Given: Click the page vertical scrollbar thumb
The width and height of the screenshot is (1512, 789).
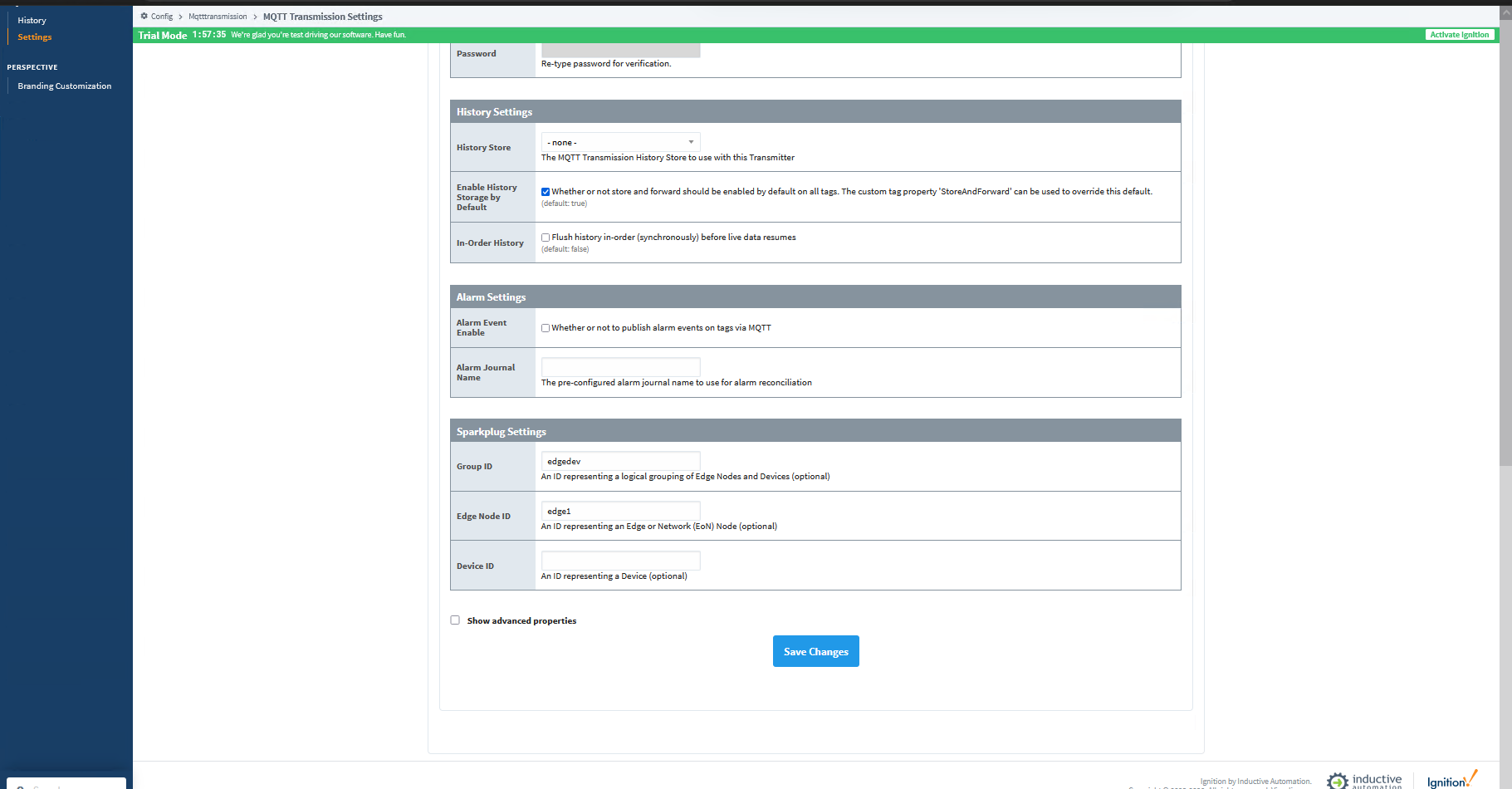Looking at the screenshot, I should 1505,241.
